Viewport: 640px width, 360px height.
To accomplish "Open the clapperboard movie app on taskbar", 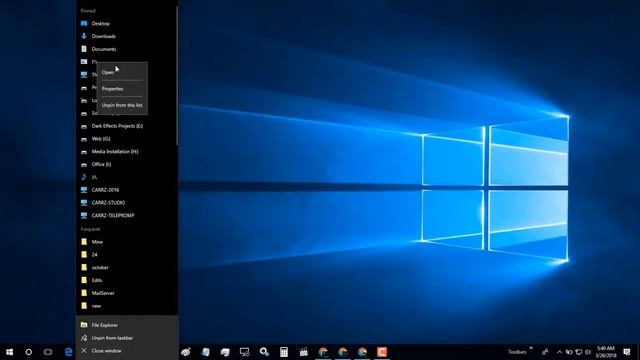I will point(303,351).
